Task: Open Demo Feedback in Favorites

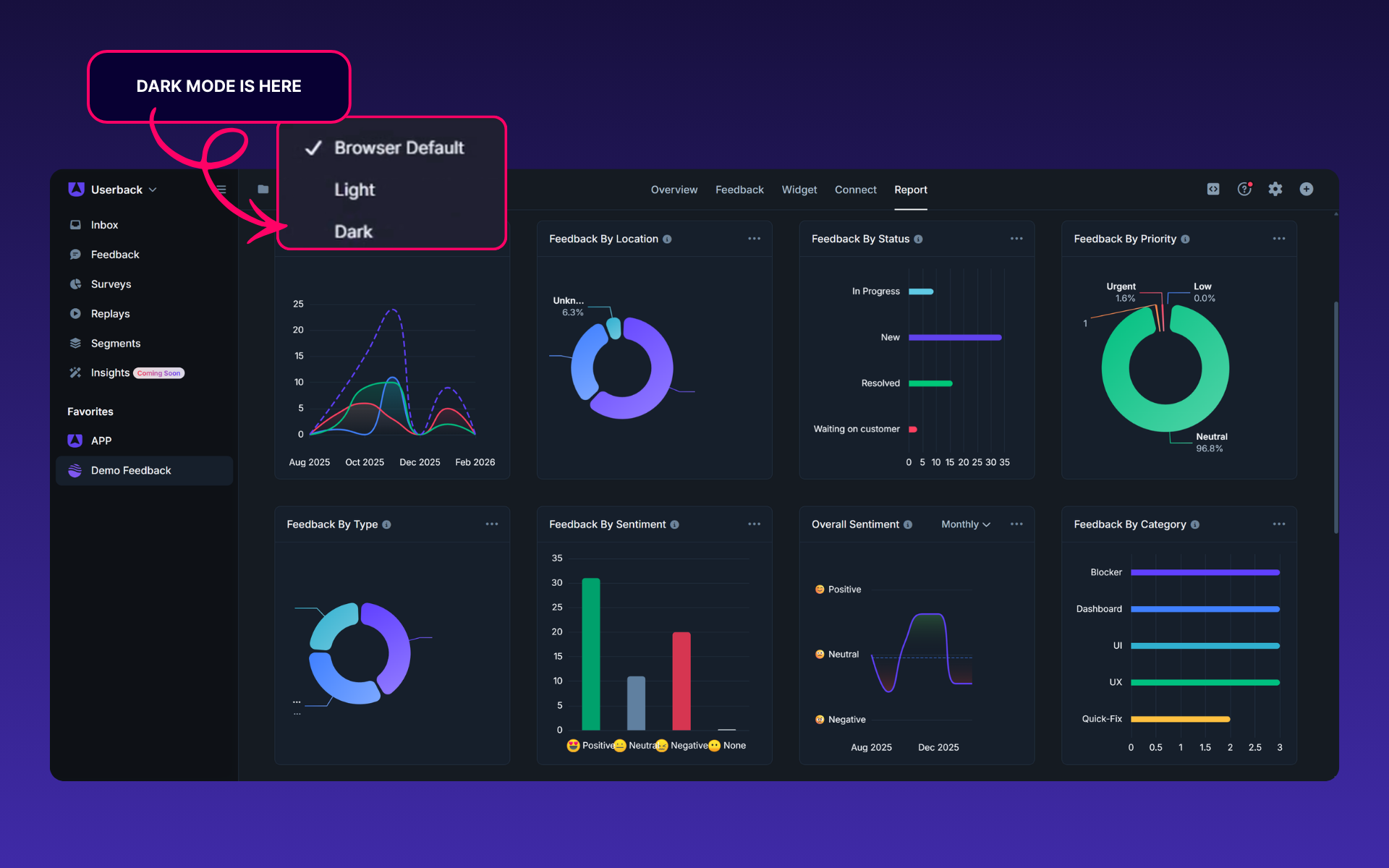Action: [x=131, y=470]
